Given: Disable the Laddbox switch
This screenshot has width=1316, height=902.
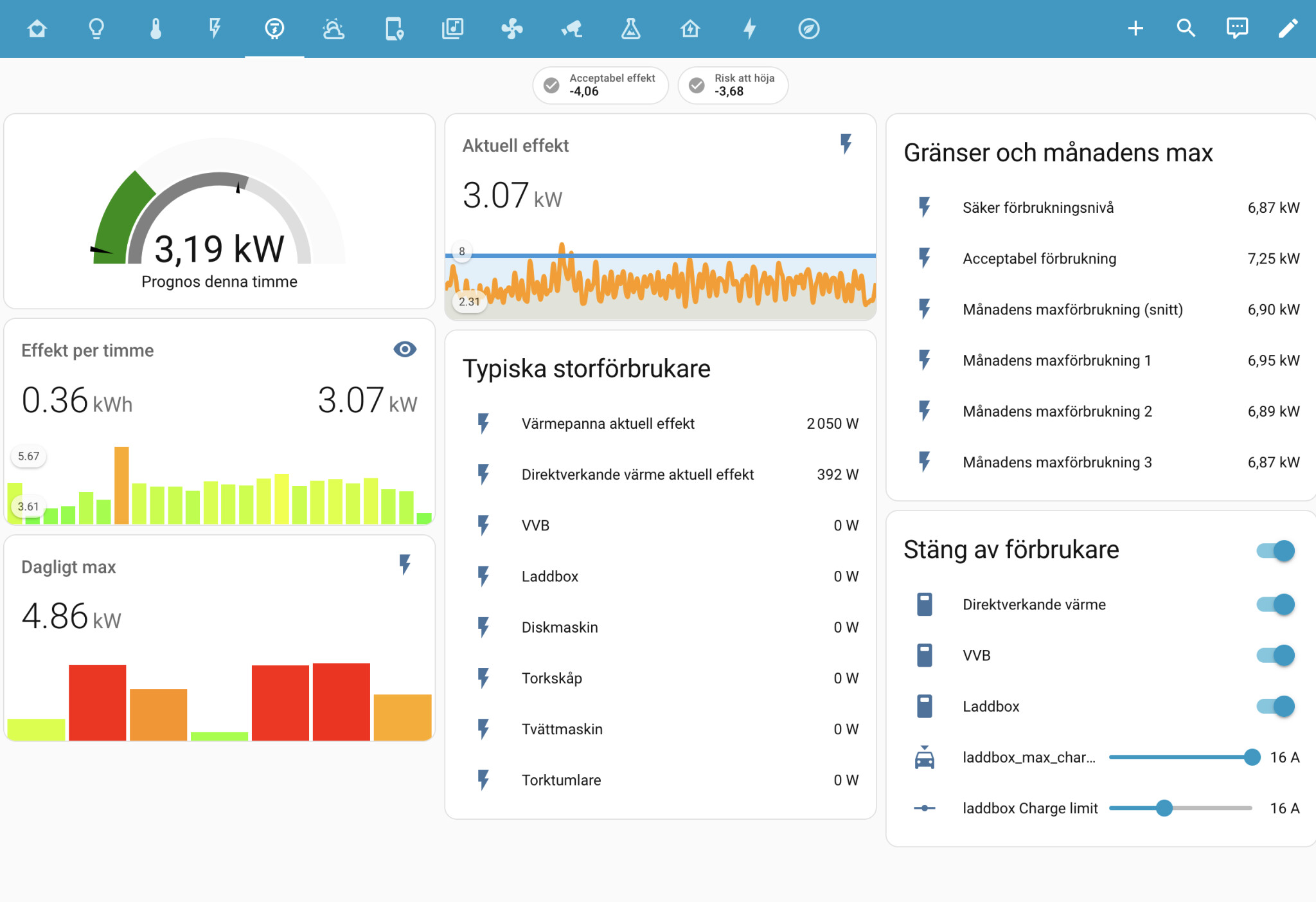Looking at the screenshot, I should 1276,706.
